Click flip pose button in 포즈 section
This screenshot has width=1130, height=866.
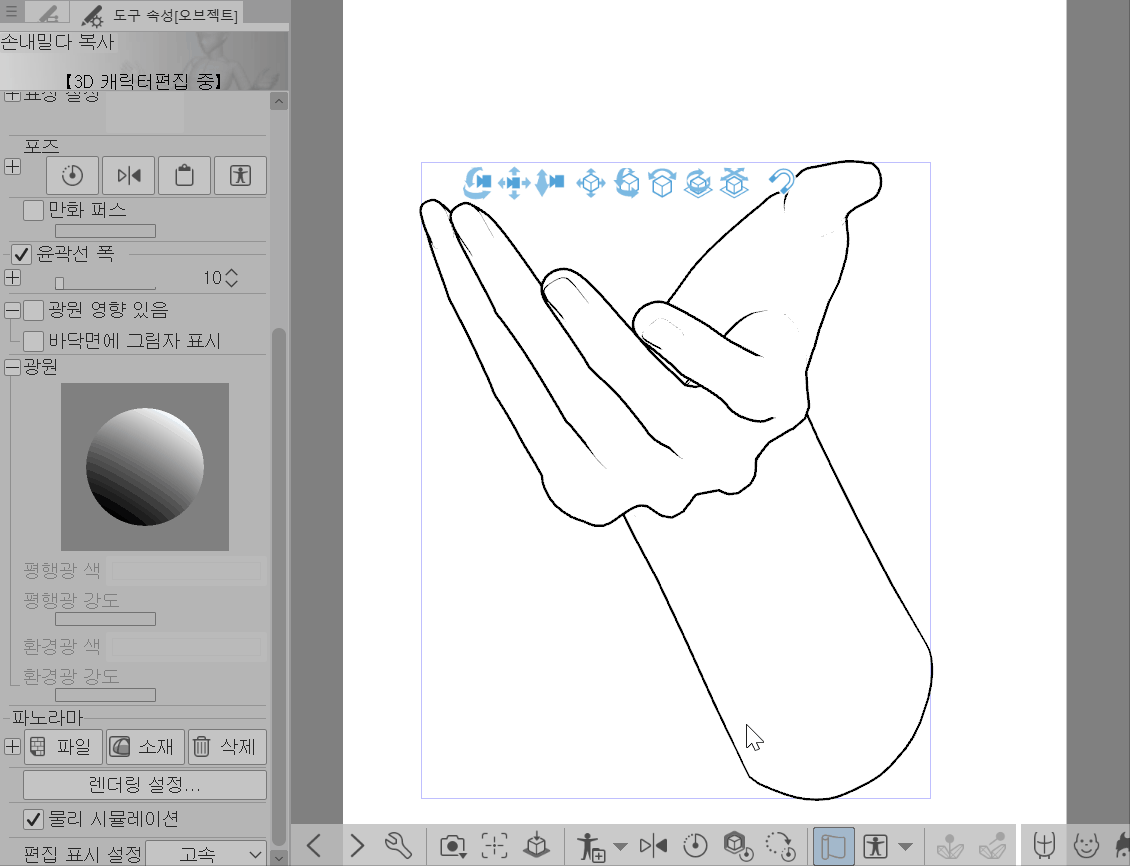point(129,175)
